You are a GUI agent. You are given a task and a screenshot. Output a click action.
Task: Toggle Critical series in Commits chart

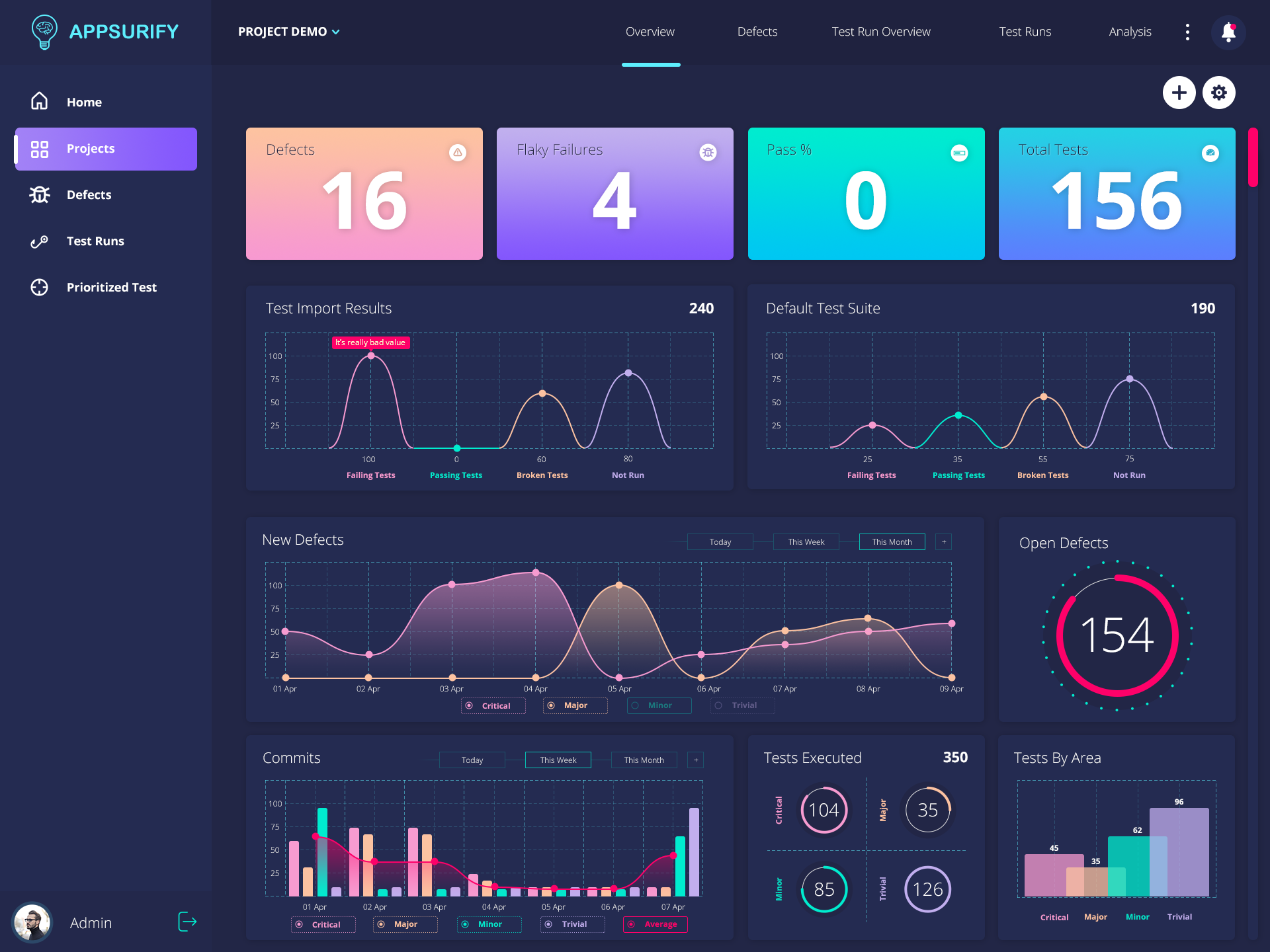pyautogui.click(x=323, y=924)
